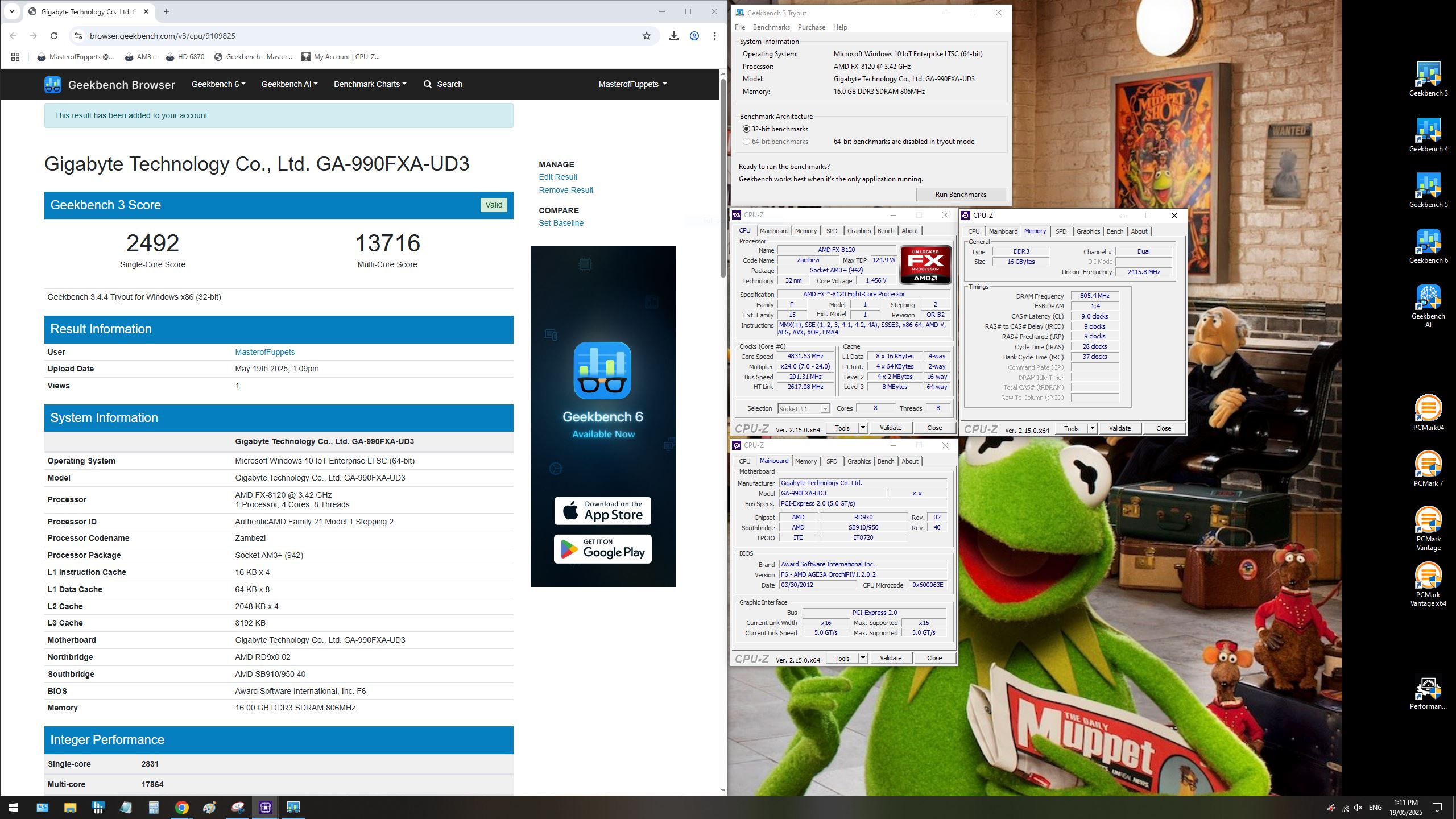Switch to Bench tab in CPU-Z CPU window

tap(886, 231)
